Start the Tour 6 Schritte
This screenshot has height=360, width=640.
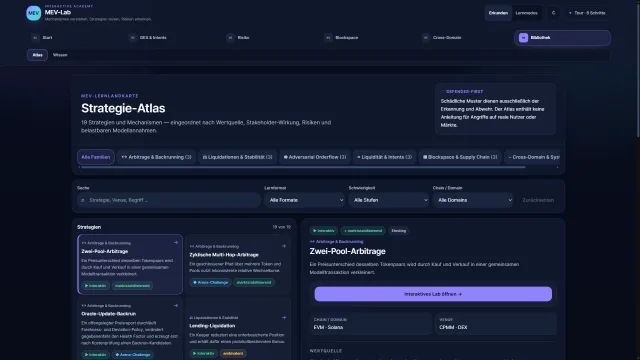[x=587, y=13]
